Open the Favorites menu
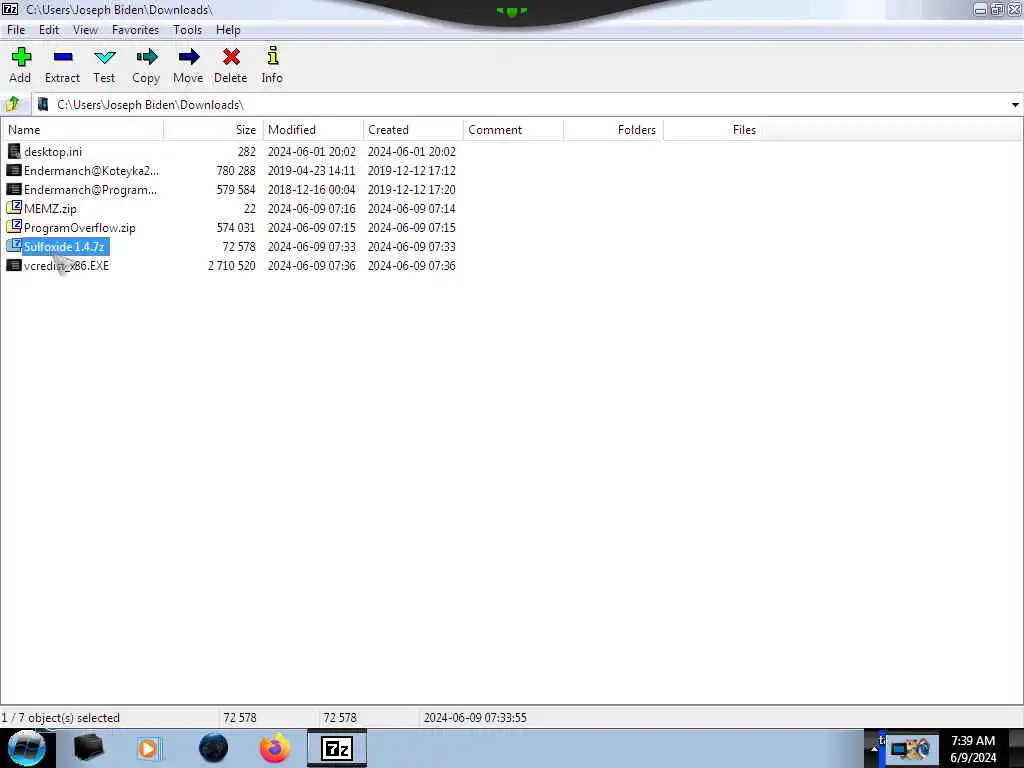 tap(135, 30)
